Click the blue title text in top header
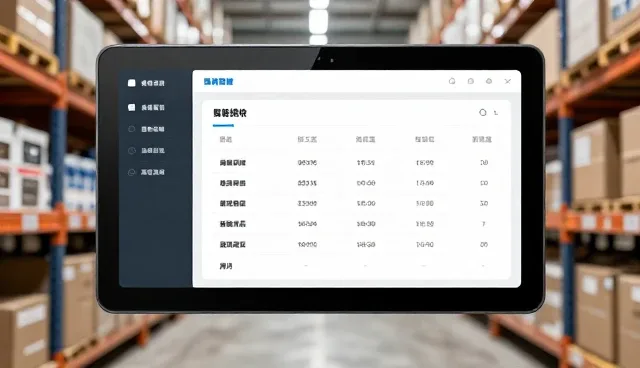 coord(218,82)
